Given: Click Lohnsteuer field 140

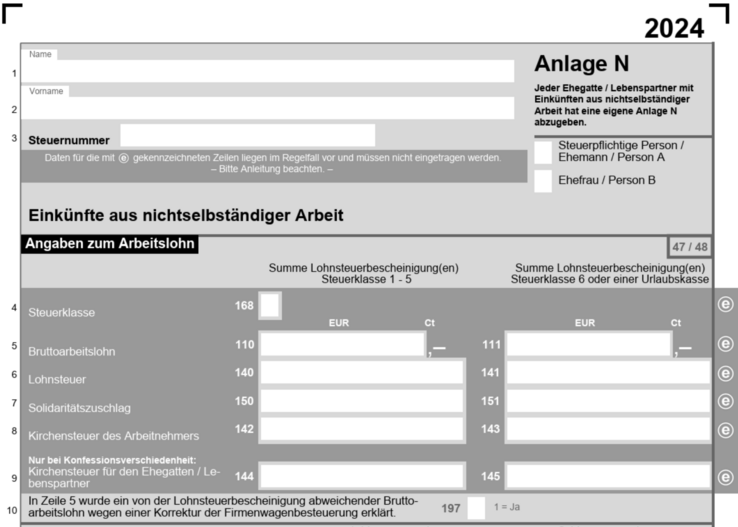Looking at the screenshot, I should [x=362, y=373].
